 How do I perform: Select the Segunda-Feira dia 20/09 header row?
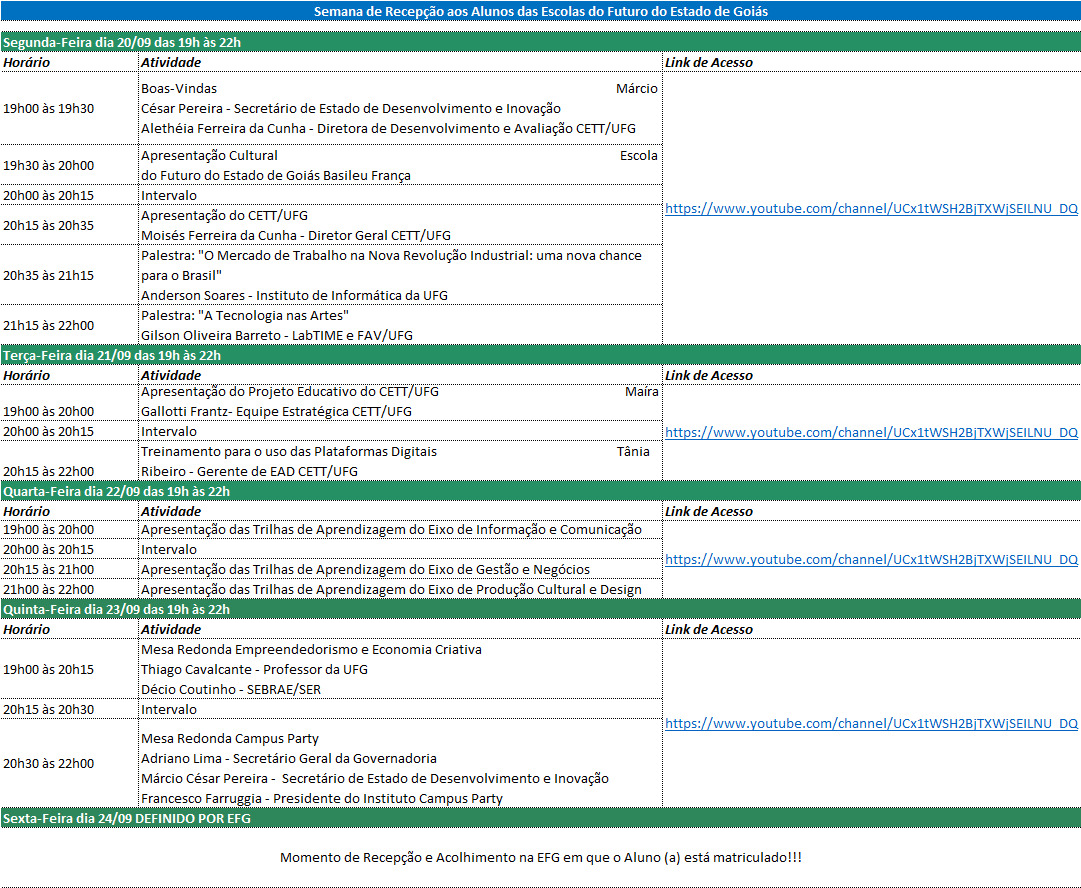pos(540,42)
